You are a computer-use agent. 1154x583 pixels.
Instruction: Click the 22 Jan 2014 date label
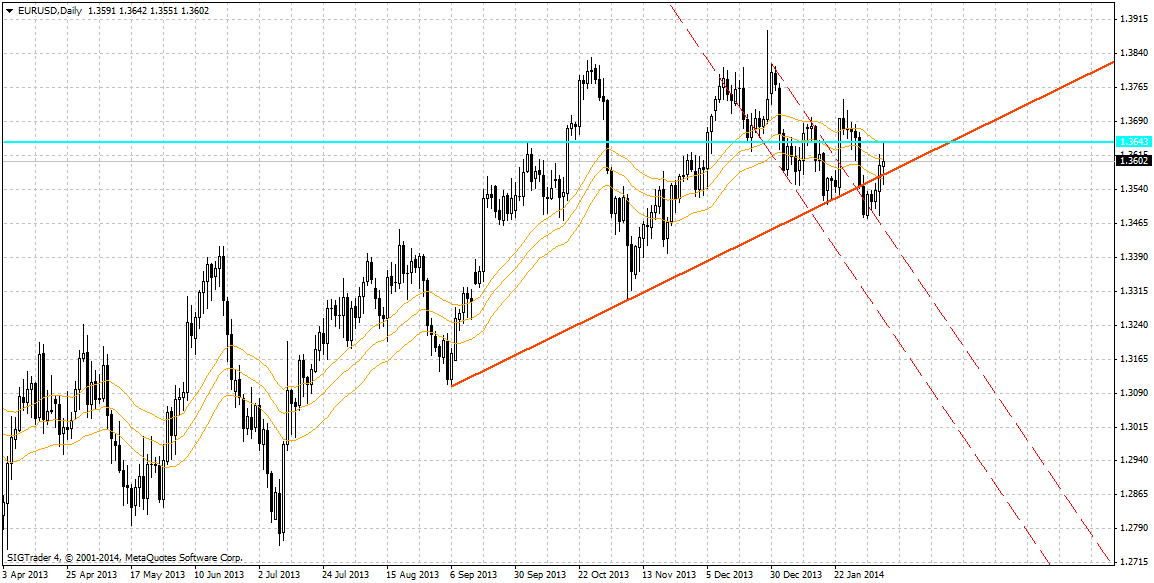pyautogui.click(x=860, y=574)
